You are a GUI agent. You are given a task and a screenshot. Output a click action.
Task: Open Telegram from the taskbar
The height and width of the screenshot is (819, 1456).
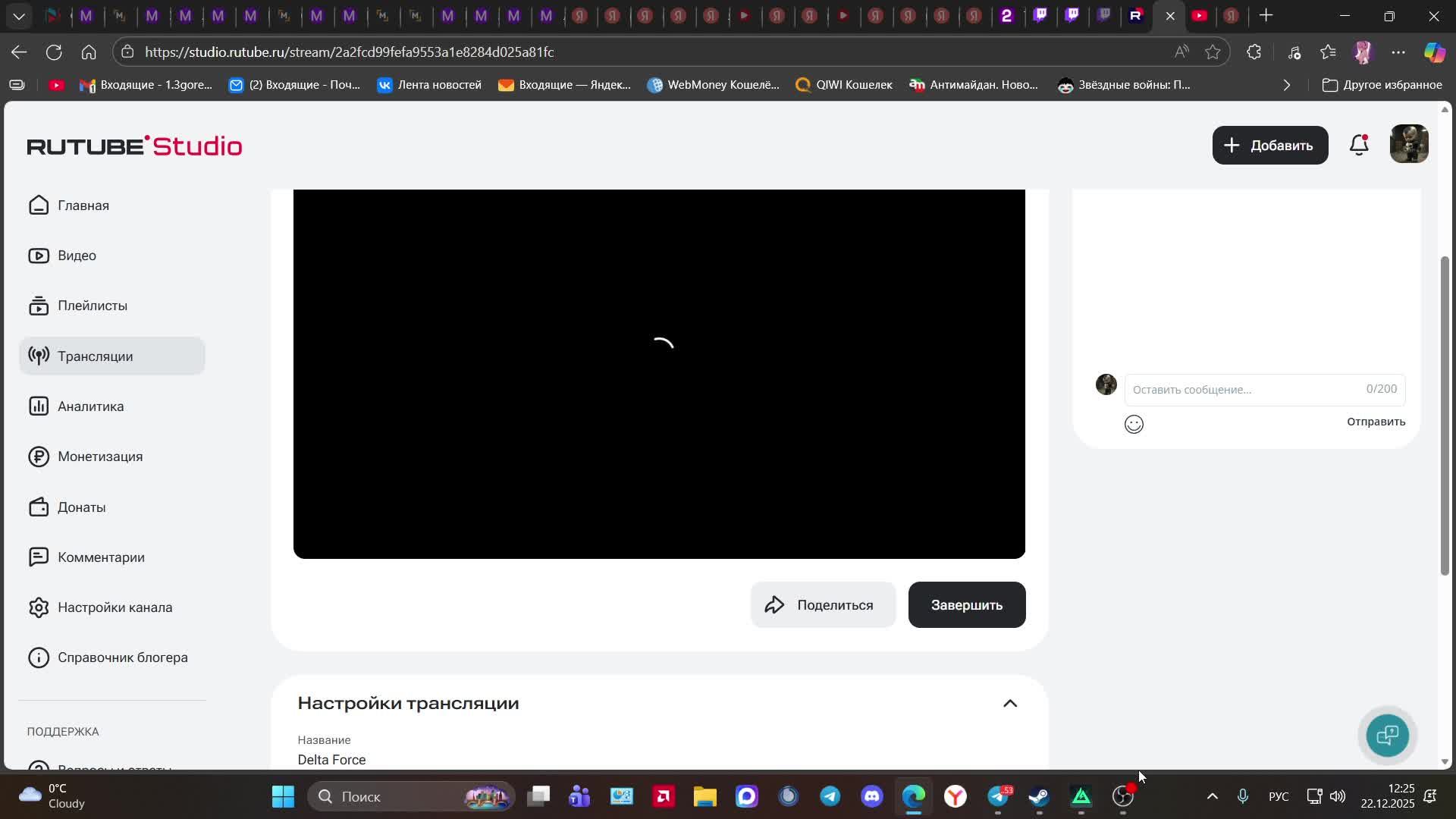(830, 796)
